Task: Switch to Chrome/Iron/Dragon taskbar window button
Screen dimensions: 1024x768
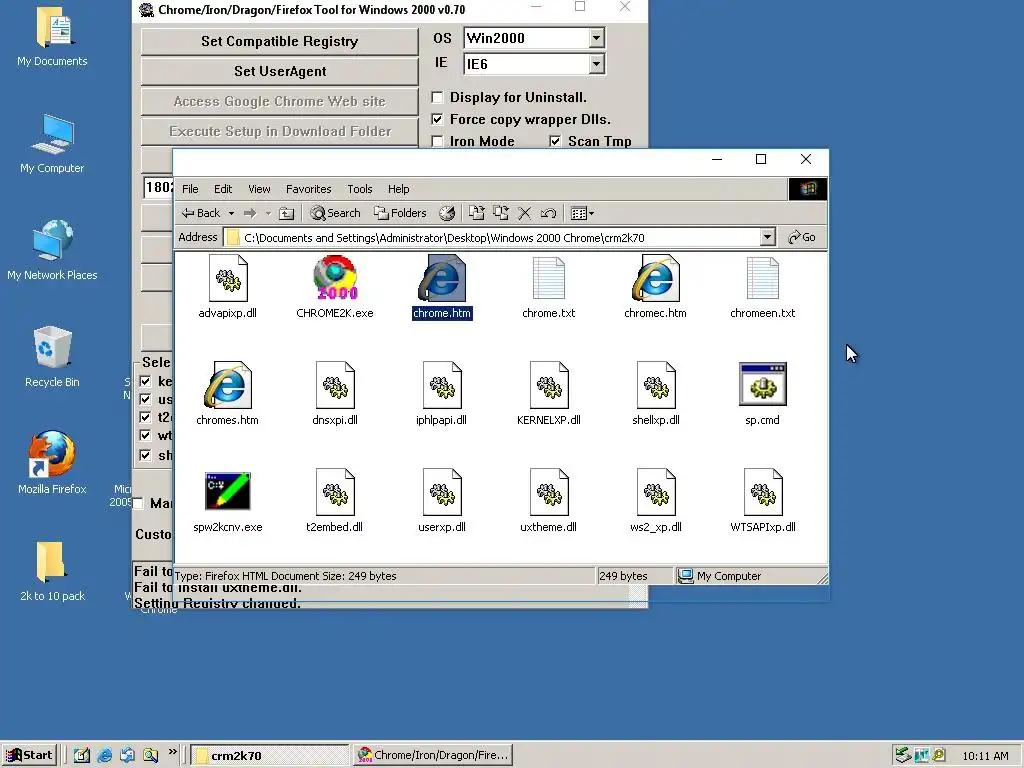Action: 432,755
